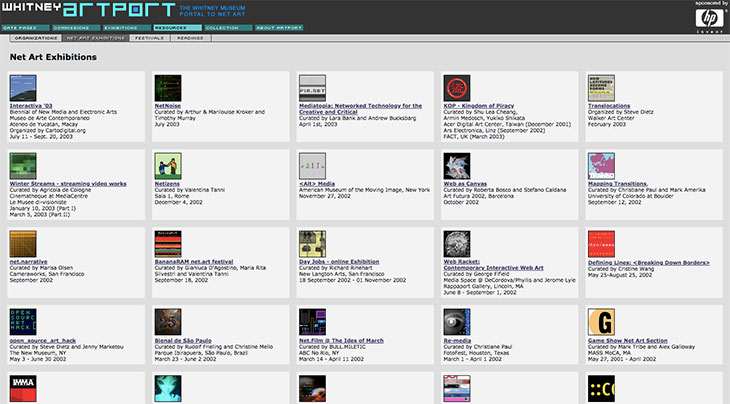Click the Re-media eye thumbnail

(x=457, y=322)
